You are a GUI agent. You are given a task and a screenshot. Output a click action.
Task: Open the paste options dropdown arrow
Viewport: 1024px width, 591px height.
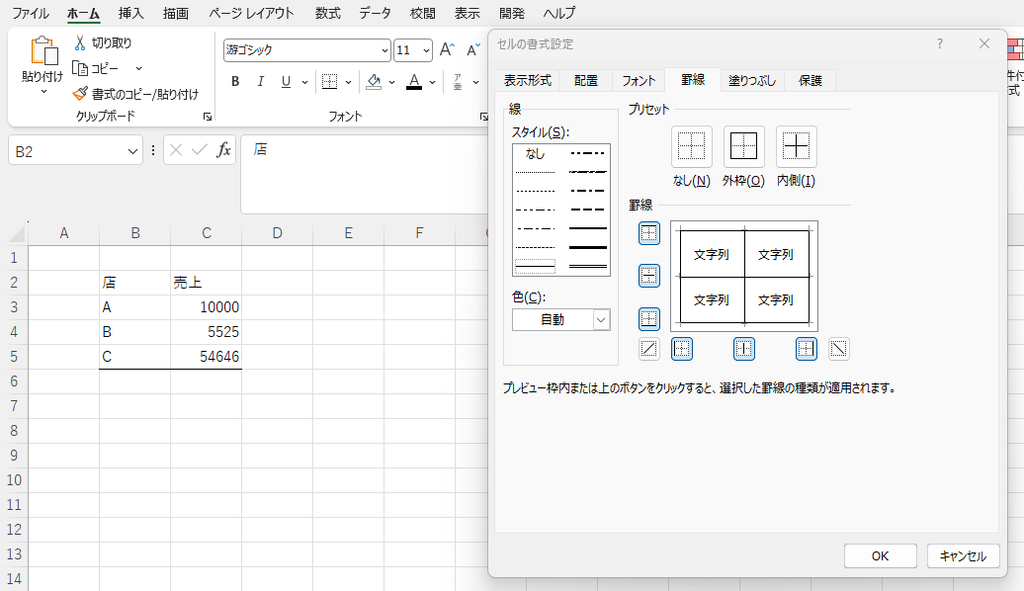click(44, 91)
